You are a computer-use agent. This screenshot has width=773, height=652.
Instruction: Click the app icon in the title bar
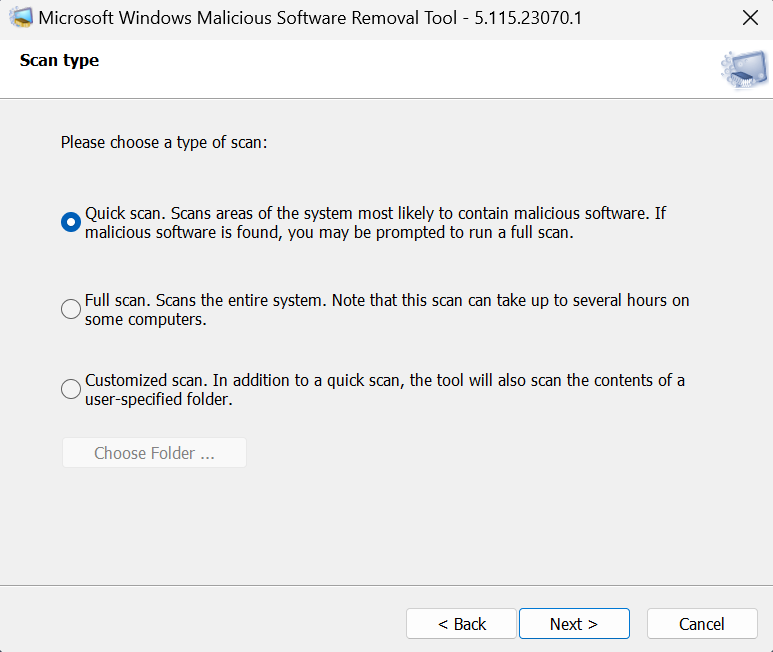pos(20,18)
